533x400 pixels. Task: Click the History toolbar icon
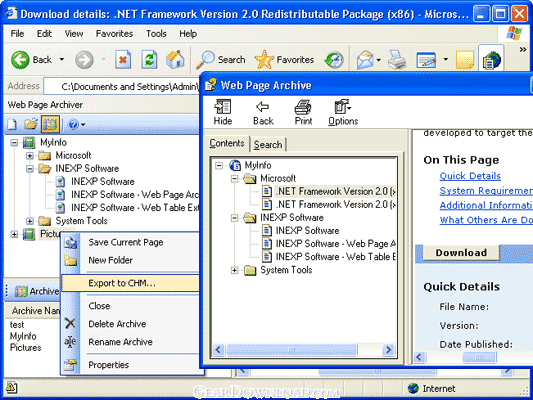[x=334, y=60]
